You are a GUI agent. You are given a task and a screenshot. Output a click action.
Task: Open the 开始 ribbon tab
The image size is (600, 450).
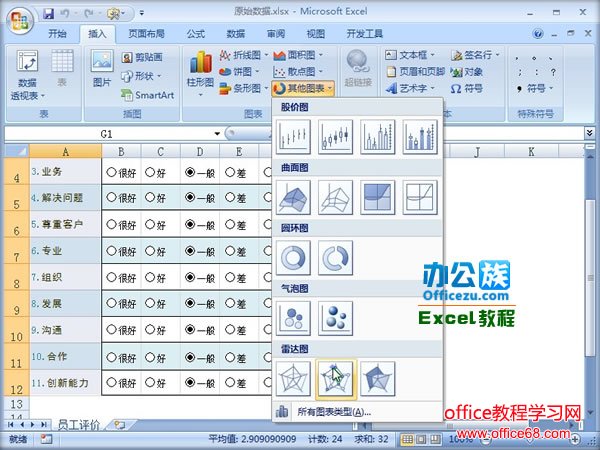click(57, 34)
